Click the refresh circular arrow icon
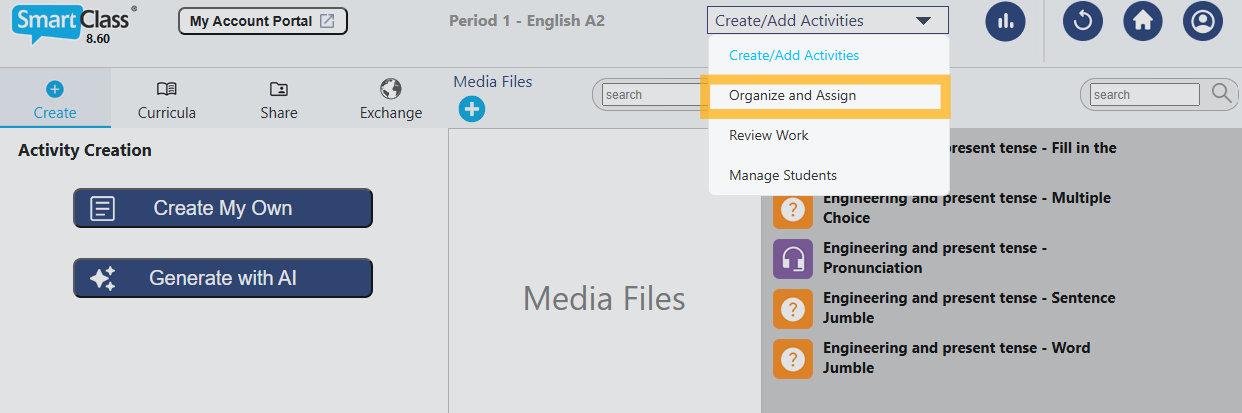Viewport: 1242px width, 413px height. [x=1083, y=21]
